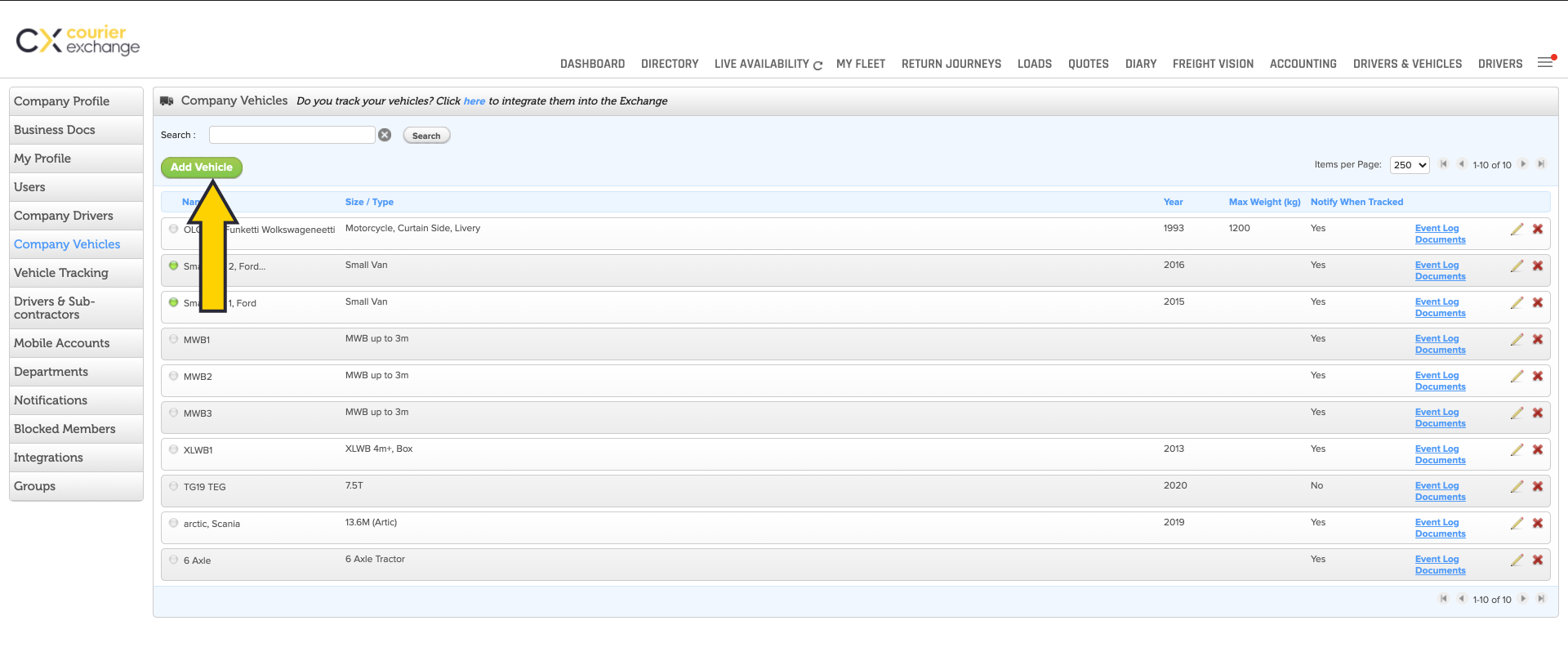1568x652 pixels.
Task: Open the My Fleet menu
Action: click(861, 64)
